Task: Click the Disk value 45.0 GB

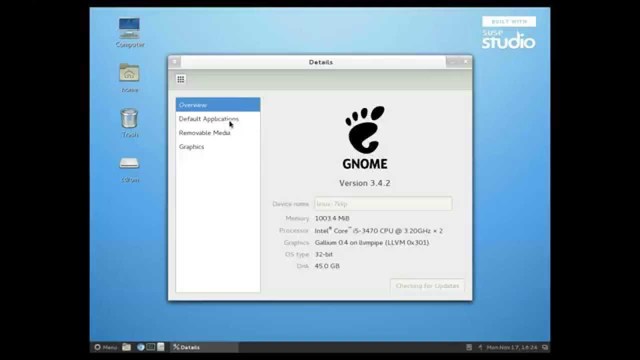Action: coord(327,266)
